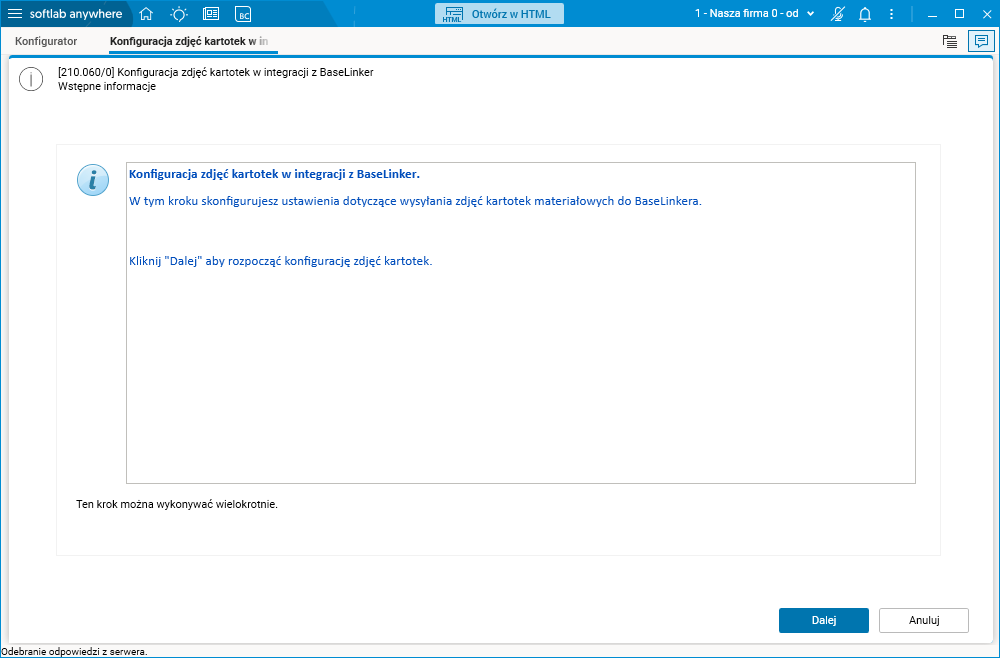This screenshot has width=1000, height=658.
Task: Open the vertical dots more options menu
Action: pos(892,14)
